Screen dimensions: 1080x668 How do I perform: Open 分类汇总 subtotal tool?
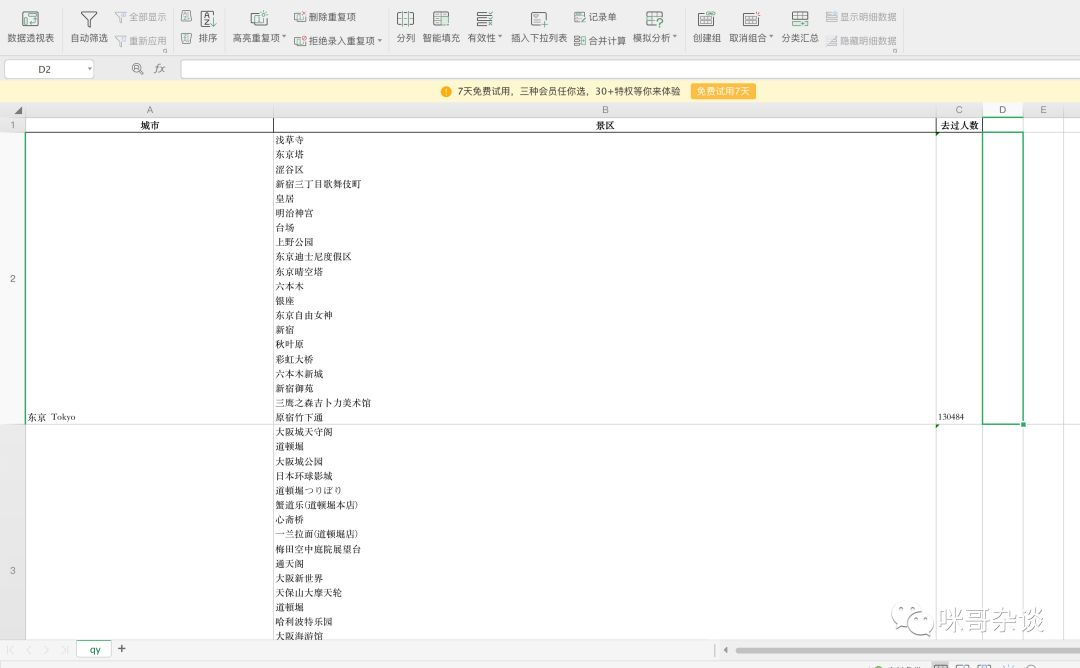pos(800,27)
